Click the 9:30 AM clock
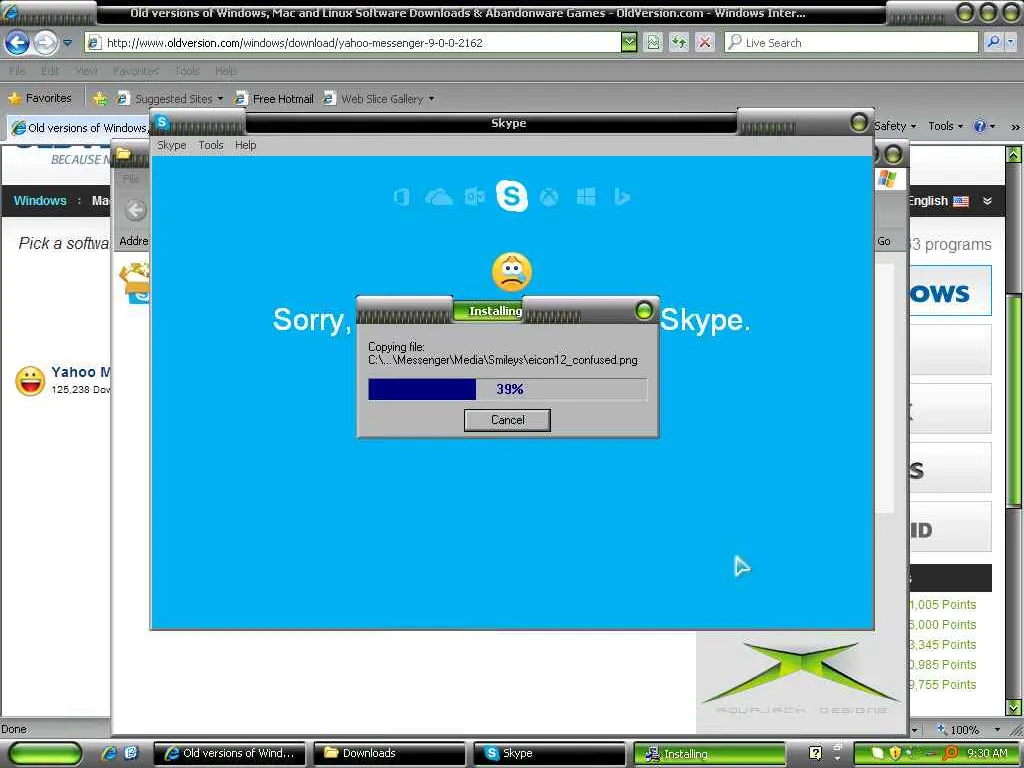1024x768 pixels. click(x=987, y=753)
